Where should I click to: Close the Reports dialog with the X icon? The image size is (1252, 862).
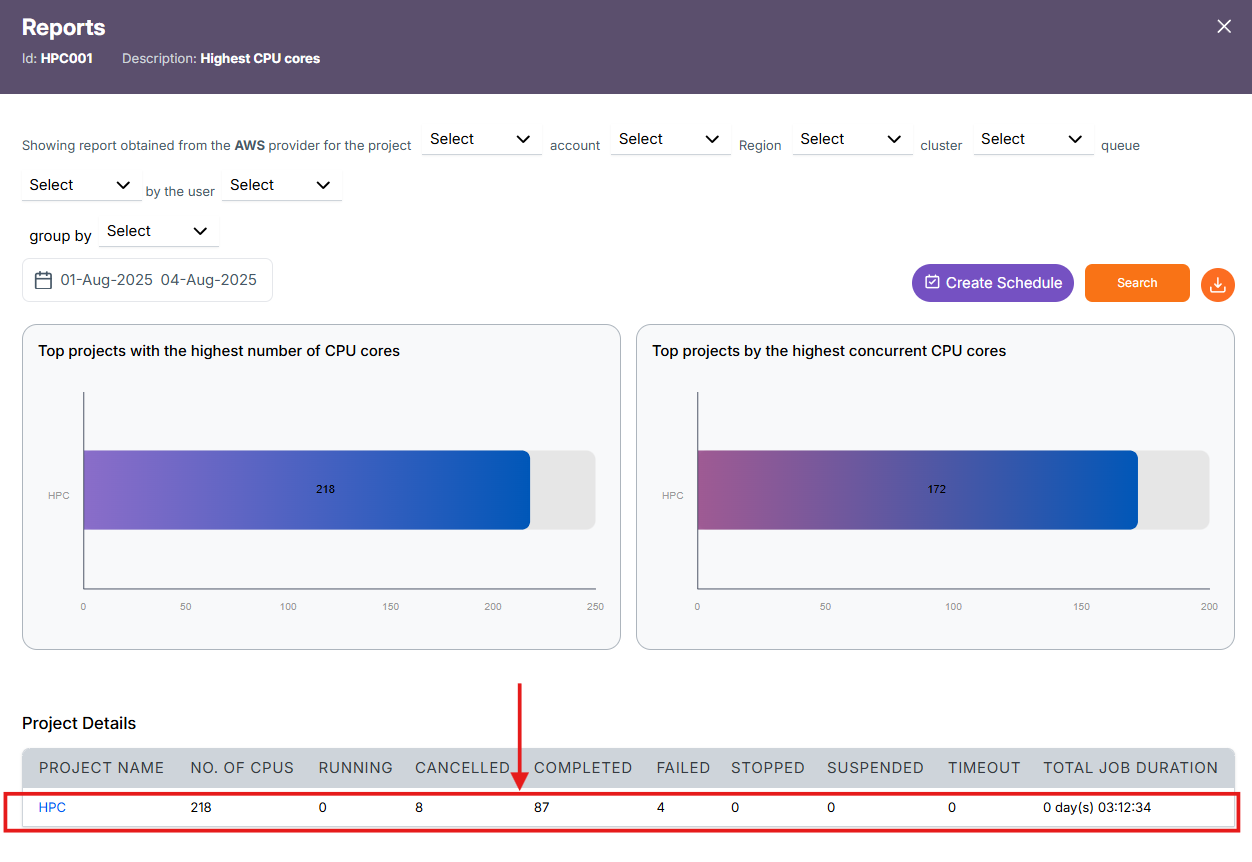point(1224,27)
